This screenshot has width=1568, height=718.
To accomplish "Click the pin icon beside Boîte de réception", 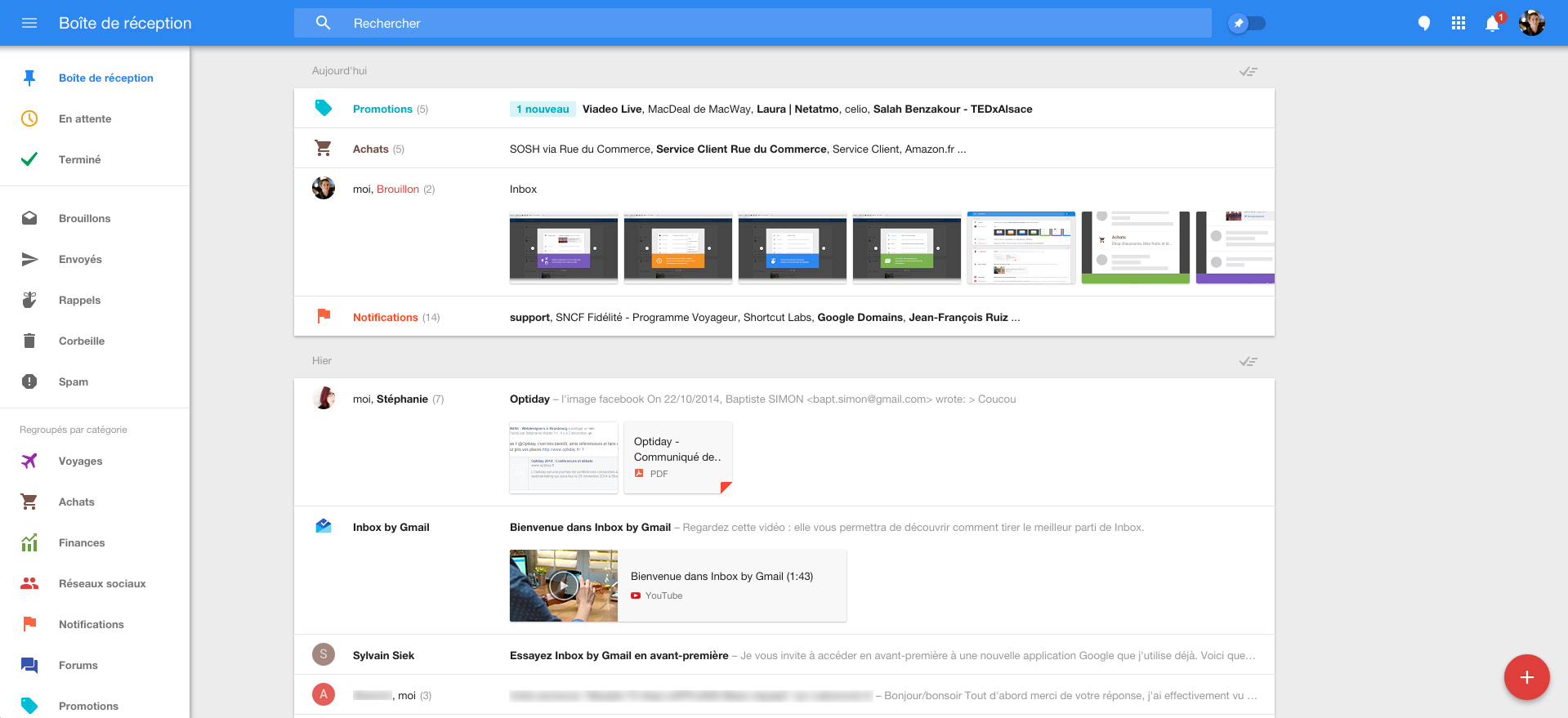I will [x=29, y=78].
